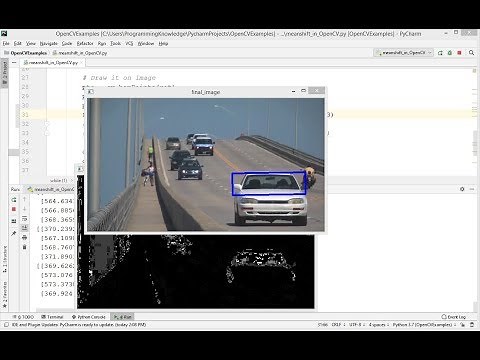
Task: Open Search Everywhere magnifier
Action: [x=471, y=53]
